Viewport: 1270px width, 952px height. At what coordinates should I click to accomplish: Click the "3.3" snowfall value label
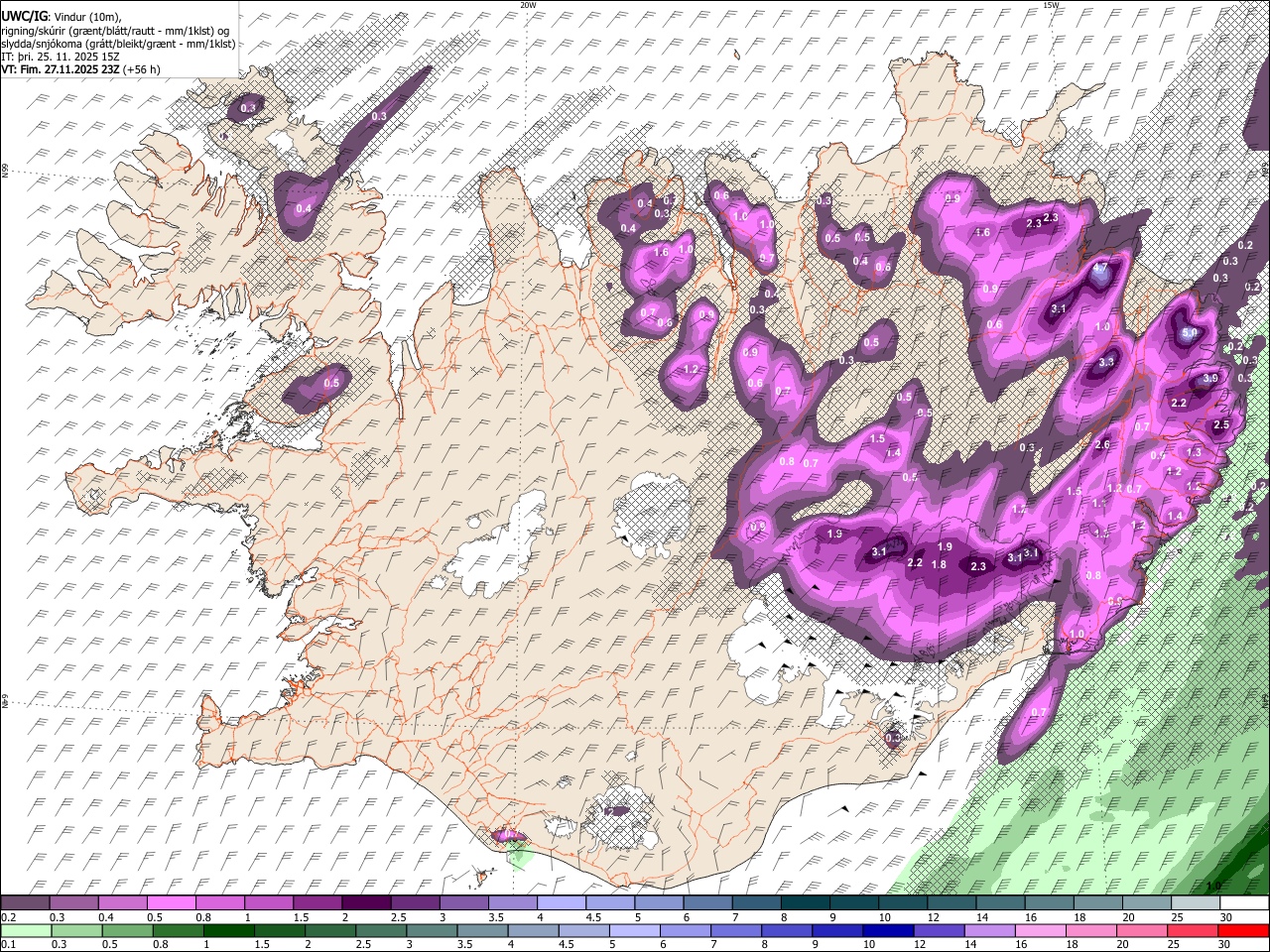[x=1107, y=363]
